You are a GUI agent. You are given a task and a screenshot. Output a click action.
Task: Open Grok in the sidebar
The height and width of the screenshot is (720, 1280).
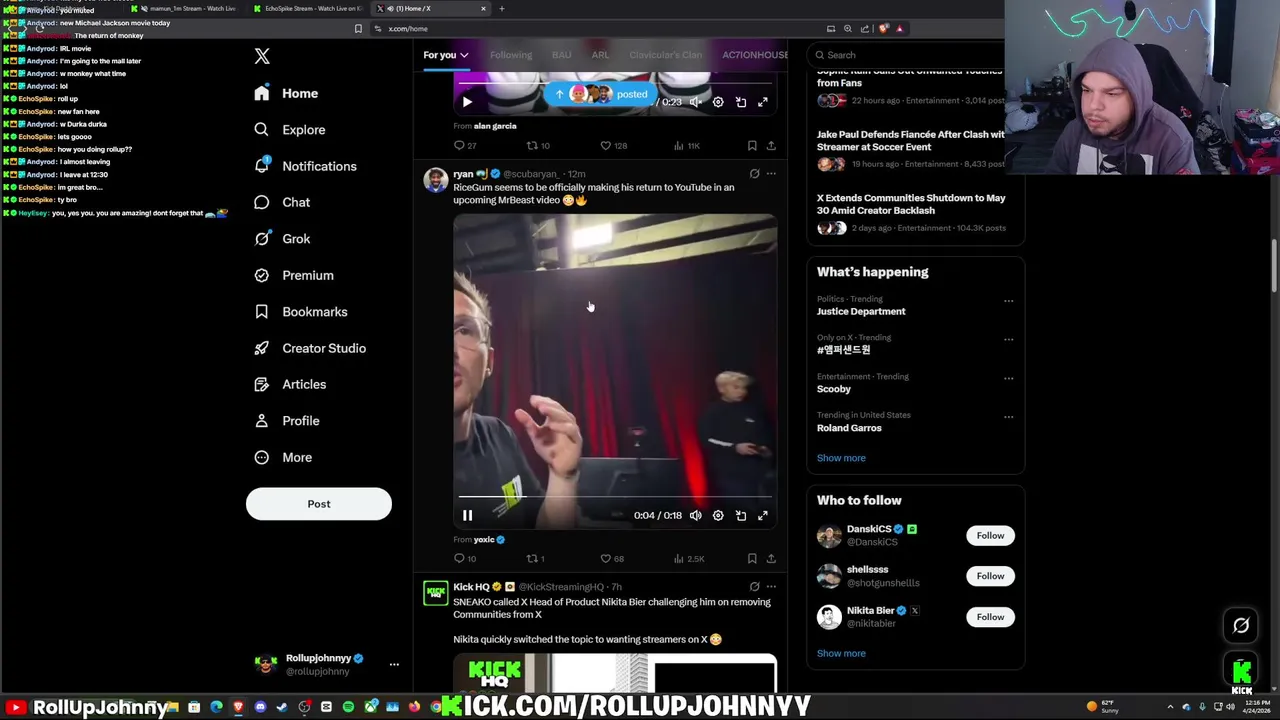point(282,239)
